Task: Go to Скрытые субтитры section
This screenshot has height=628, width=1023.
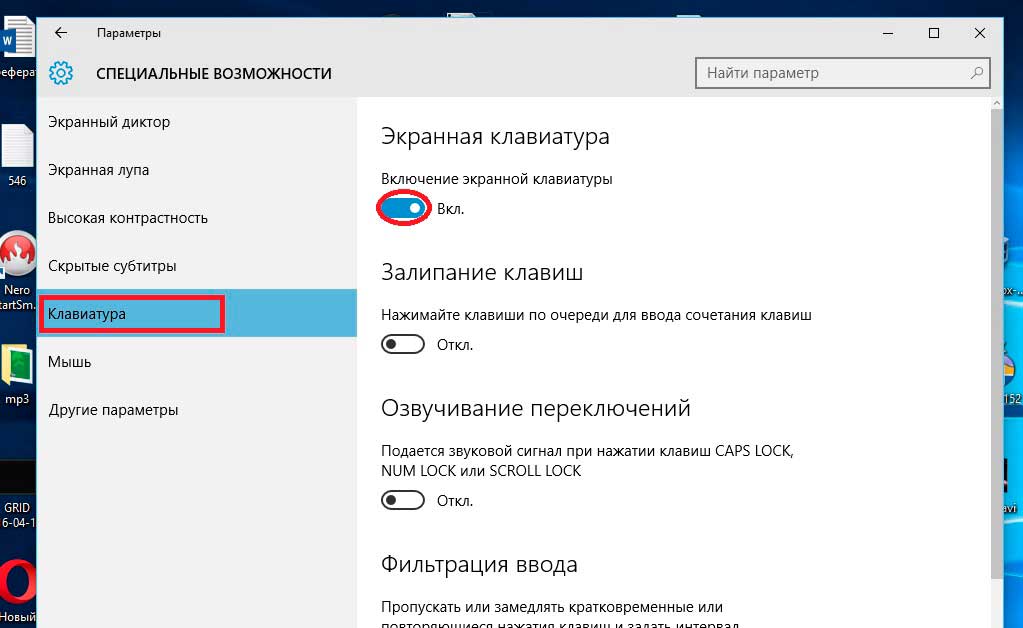Action: pyautogui.click(x=112, y=266)
